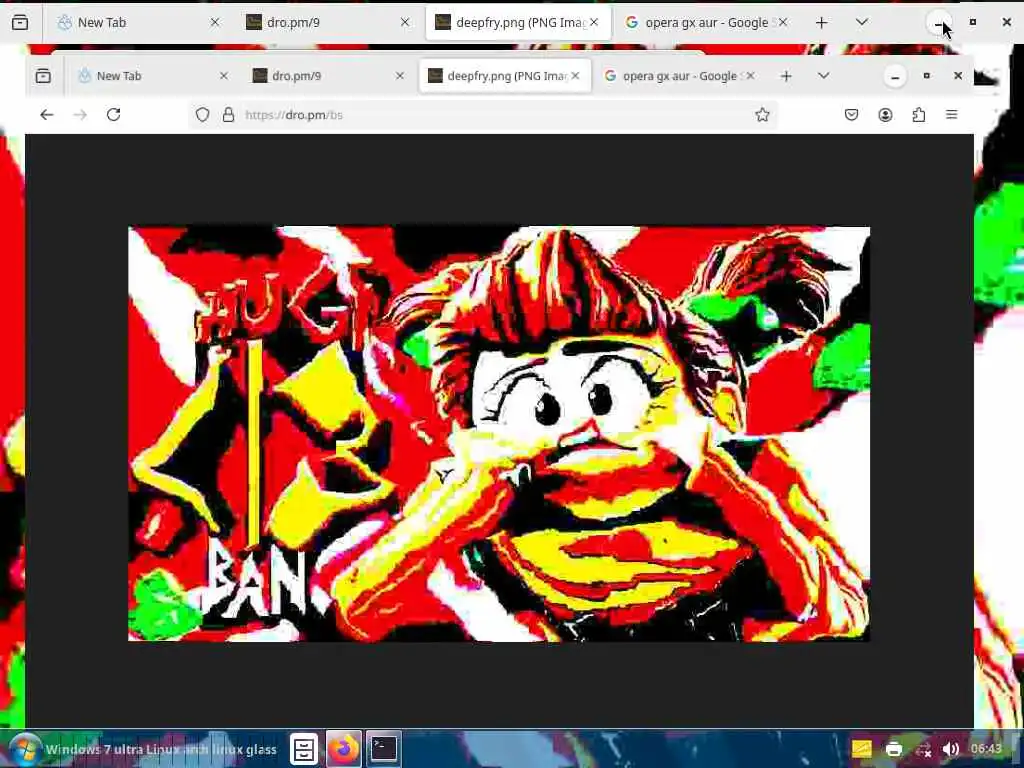Switch to New Tab in the front window

(x=153, y=76)
